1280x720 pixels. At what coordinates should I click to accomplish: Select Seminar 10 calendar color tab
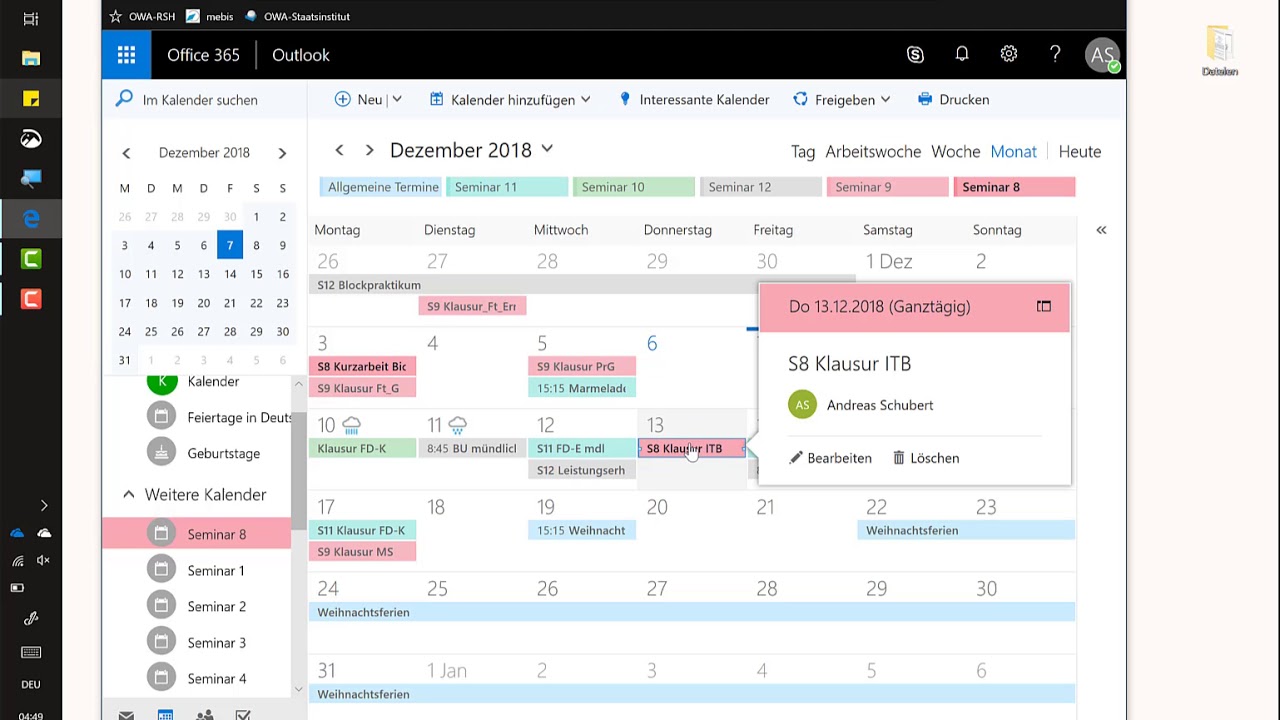coord(634,187)
